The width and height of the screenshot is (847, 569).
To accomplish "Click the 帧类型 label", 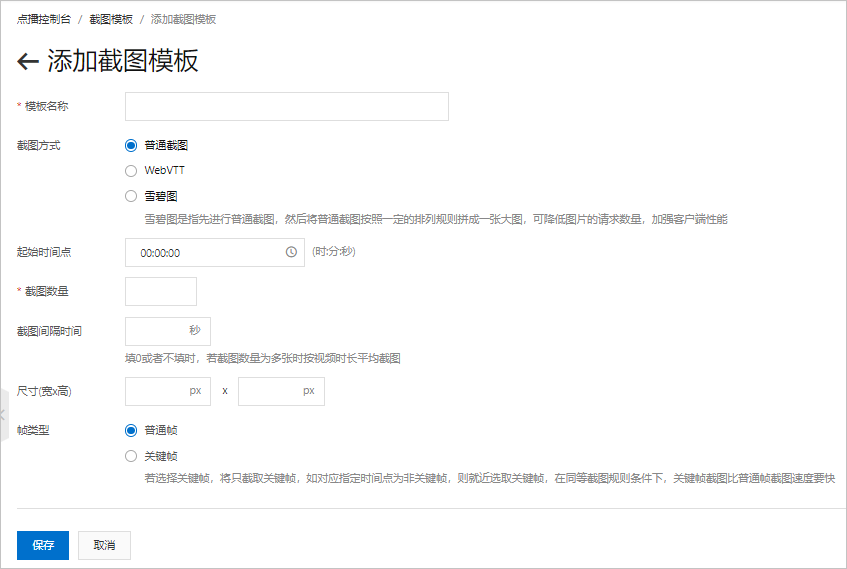I will pyautogui.click(x=33, y=431).
